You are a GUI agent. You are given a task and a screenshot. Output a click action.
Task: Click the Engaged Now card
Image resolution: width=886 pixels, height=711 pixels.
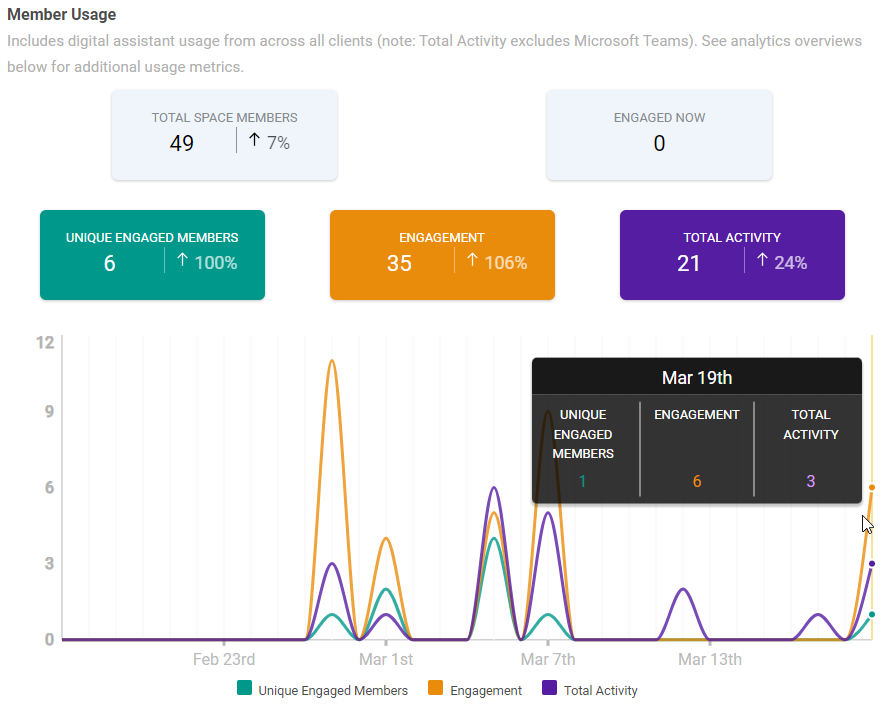(659, 135)
